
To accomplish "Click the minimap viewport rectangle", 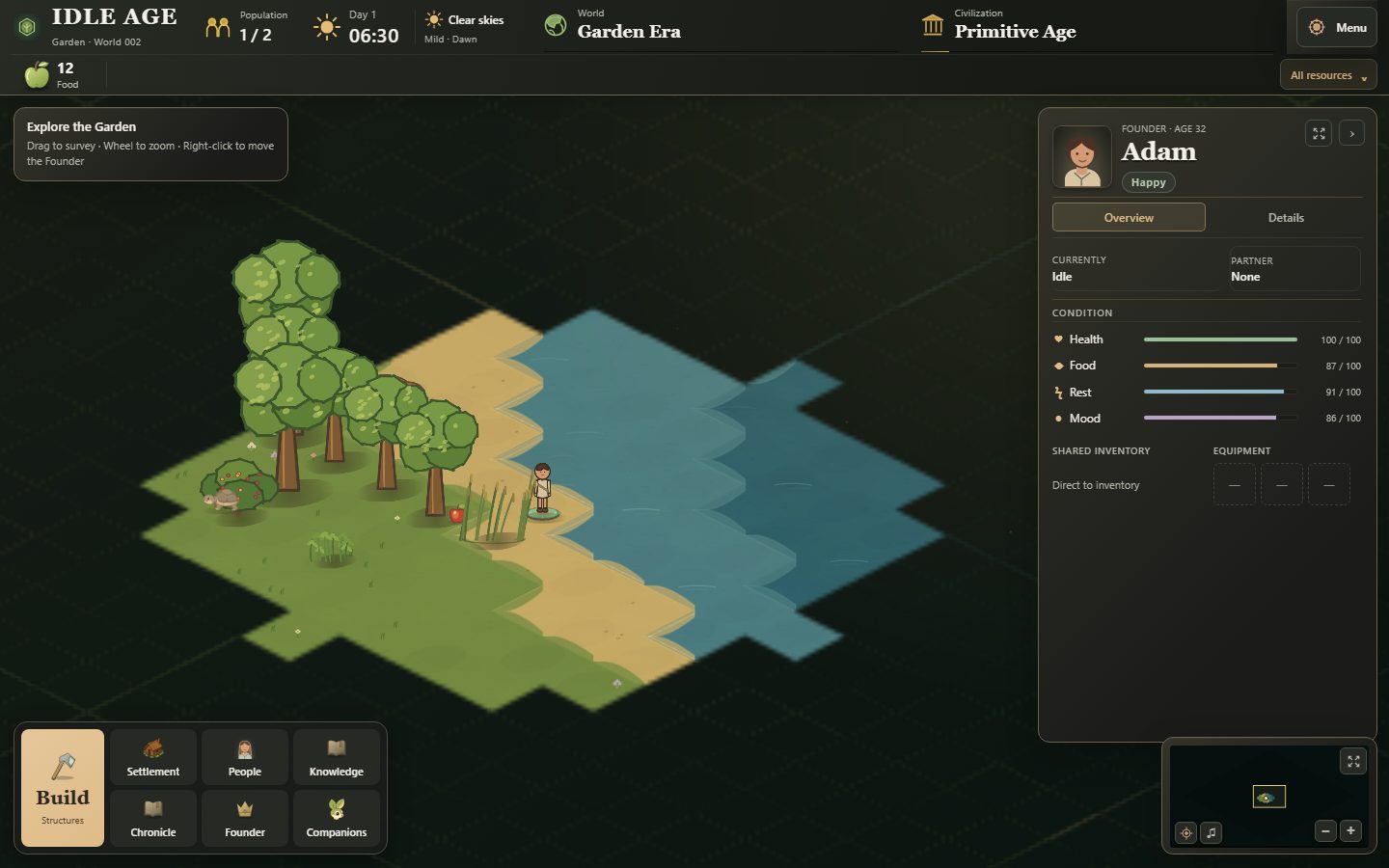I will tap(1268, 797).
